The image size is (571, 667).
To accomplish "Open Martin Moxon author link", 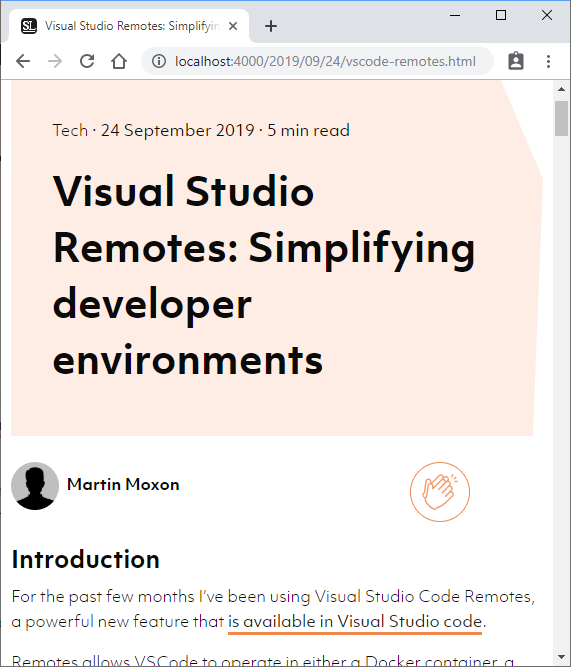I will (x=123, y=485).
